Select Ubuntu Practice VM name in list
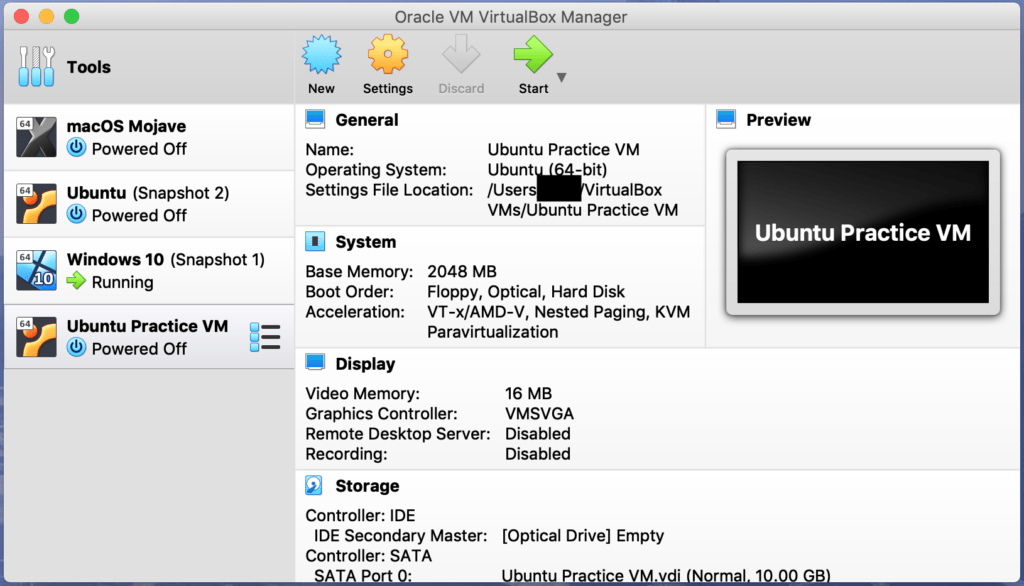The width and height of the screenshot is (1024, 586). pyautogui.click(x=147, y=326)
